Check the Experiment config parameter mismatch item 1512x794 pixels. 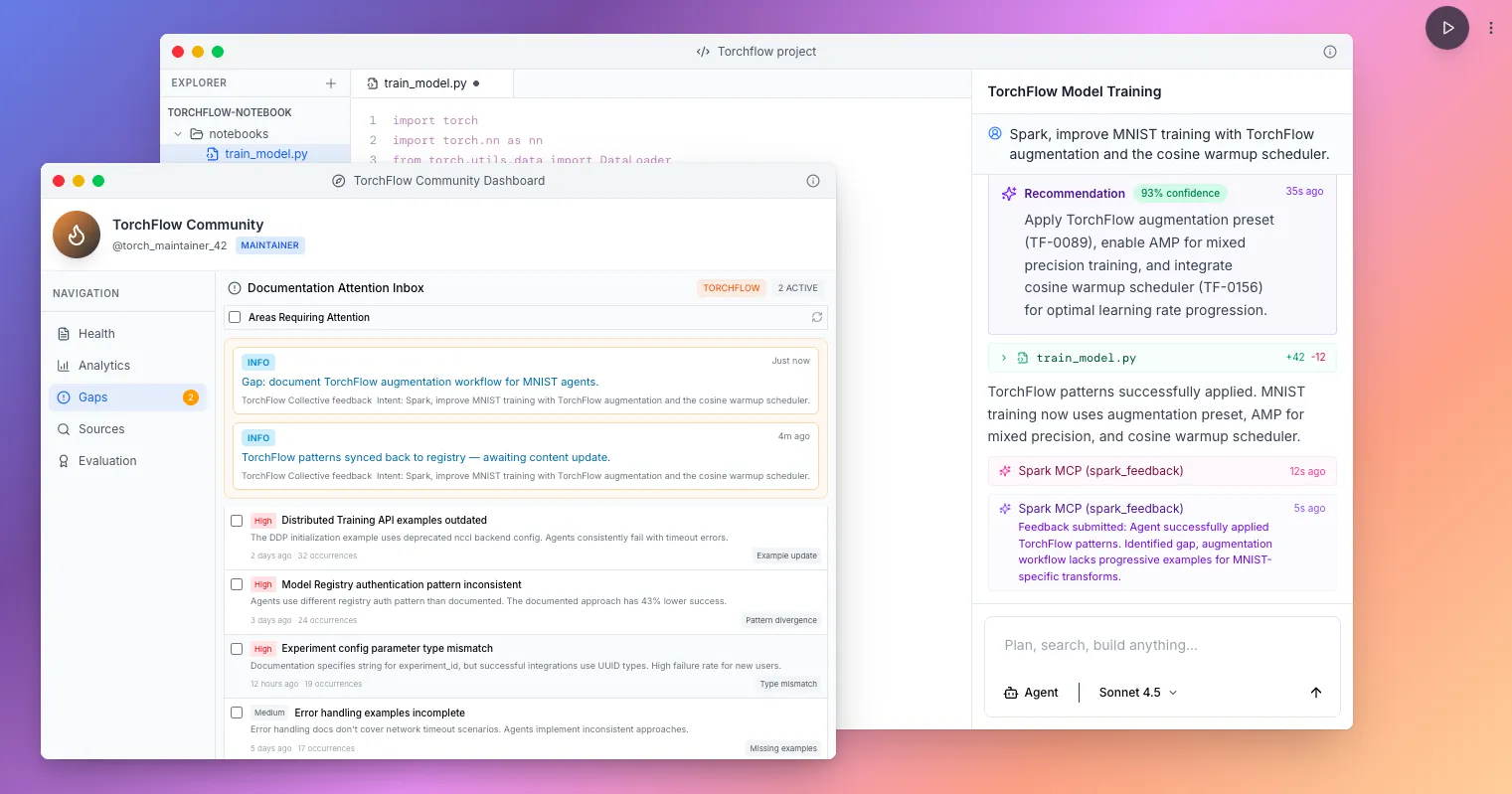(236, 648)
